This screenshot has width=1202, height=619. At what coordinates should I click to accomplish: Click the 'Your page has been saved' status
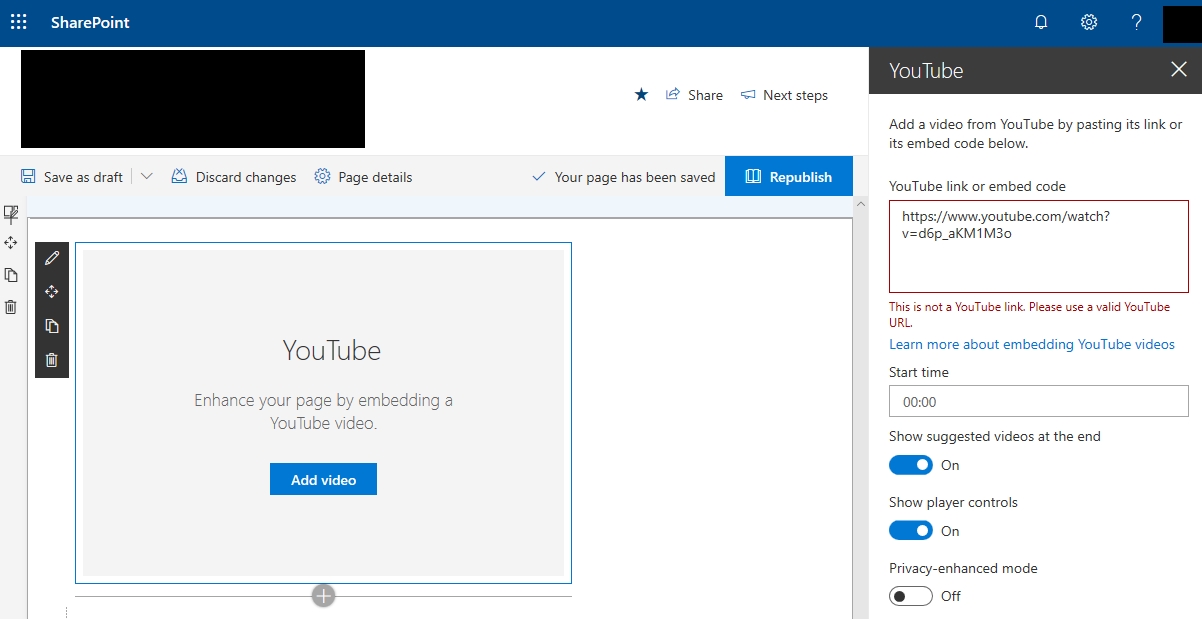[622, 177]
